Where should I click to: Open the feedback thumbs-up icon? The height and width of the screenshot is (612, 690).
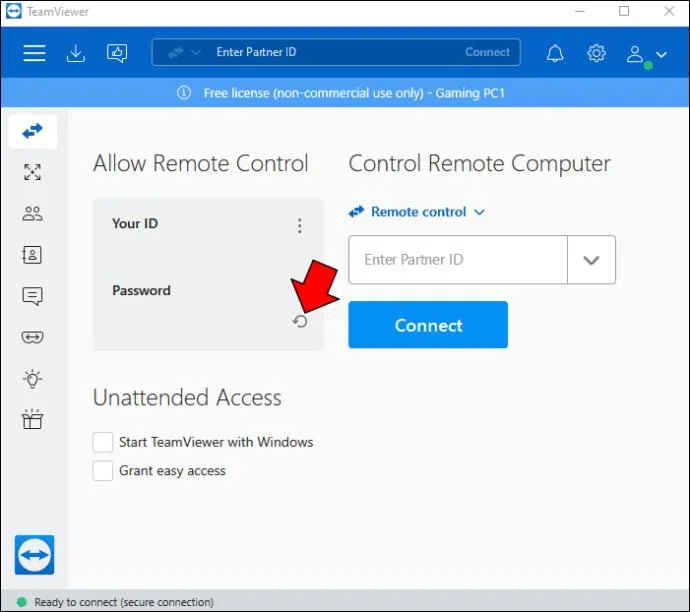click(x=117, y=53)
